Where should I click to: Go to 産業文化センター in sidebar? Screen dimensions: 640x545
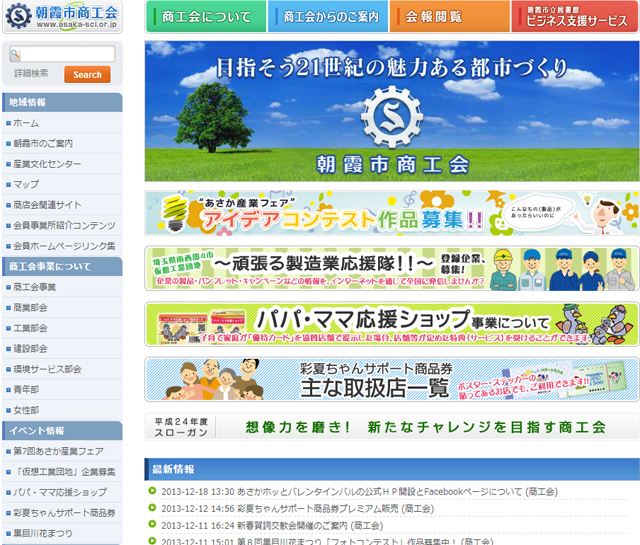click(47, 163)
